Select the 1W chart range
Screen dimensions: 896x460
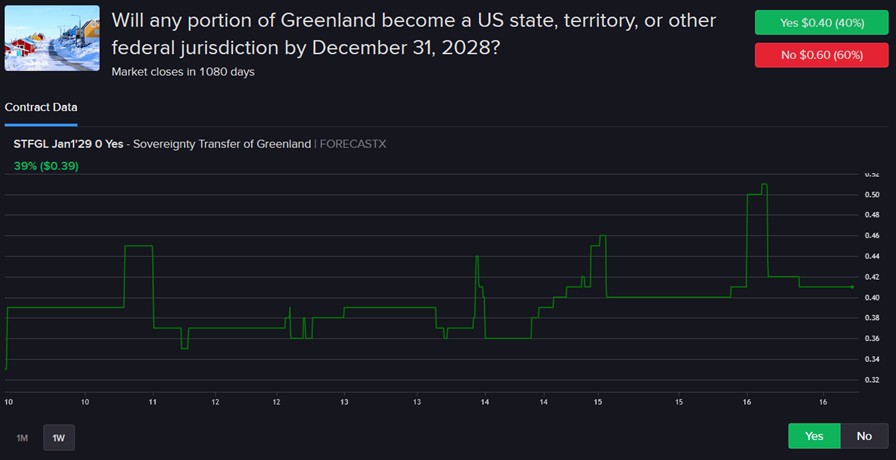pyautogui.click(x=59, y=437)
